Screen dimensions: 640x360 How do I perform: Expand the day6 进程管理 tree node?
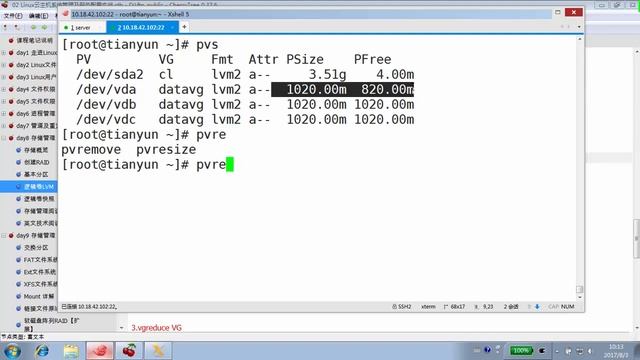[4, 113]
